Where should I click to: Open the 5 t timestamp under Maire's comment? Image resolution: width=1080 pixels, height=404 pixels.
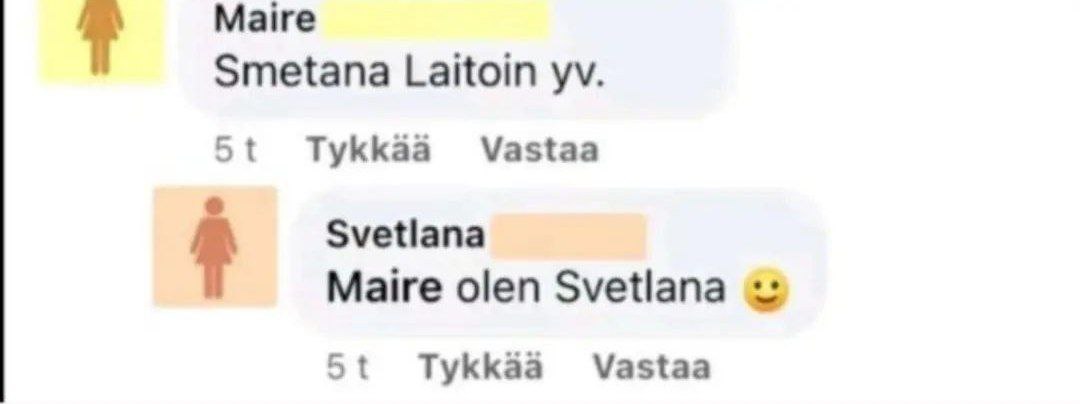click(236, 151)
